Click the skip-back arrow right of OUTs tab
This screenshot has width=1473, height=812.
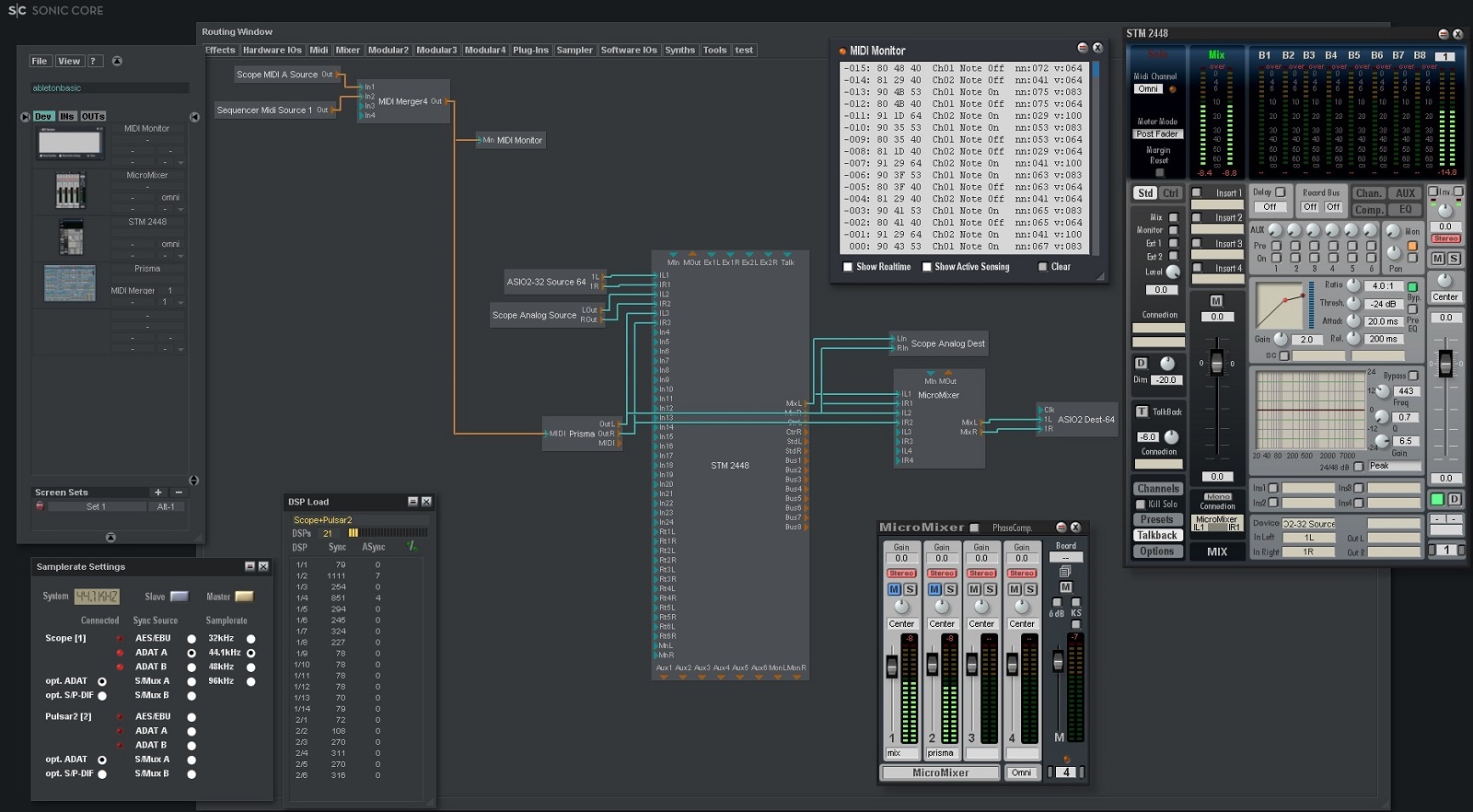(194, 117)
